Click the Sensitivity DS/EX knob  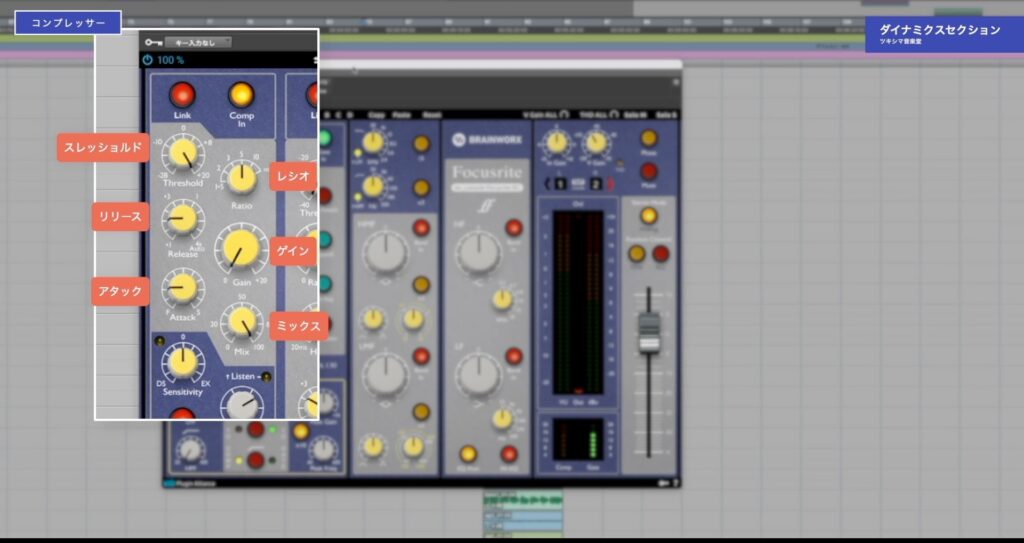point(182,363)
